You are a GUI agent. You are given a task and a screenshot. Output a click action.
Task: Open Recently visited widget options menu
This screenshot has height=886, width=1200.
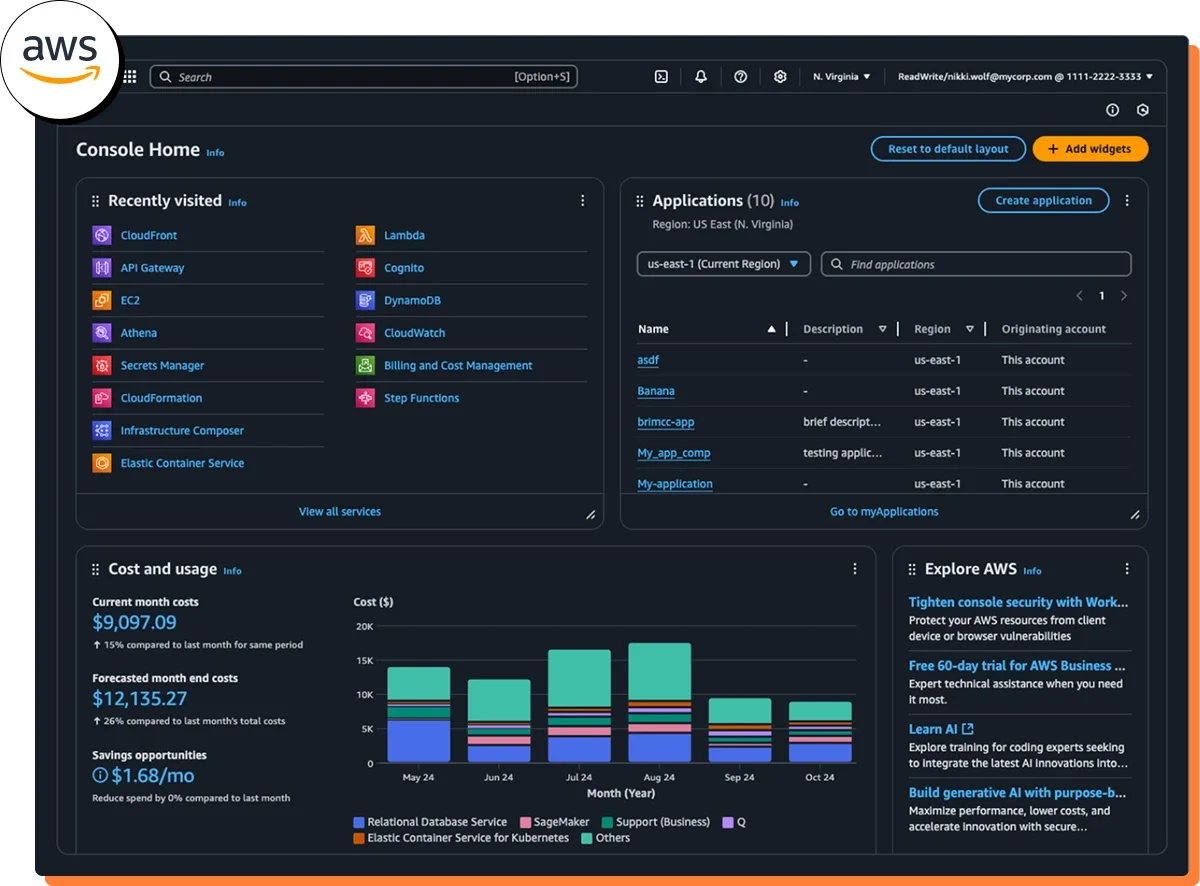click(583, 201)
